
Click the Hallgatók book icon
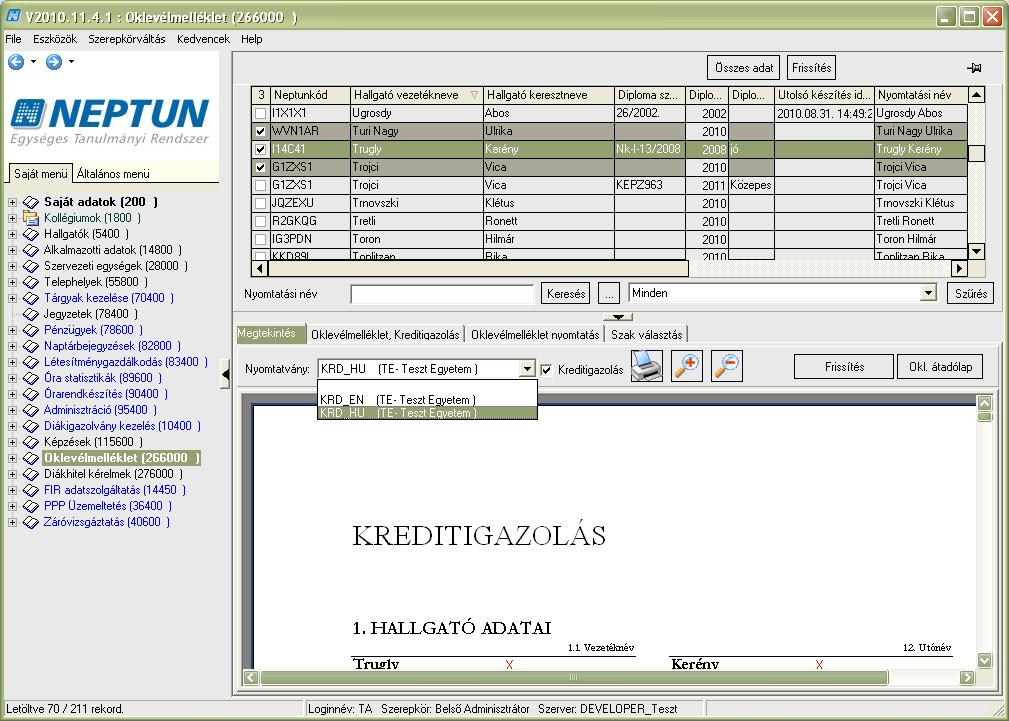click(31, 234)
